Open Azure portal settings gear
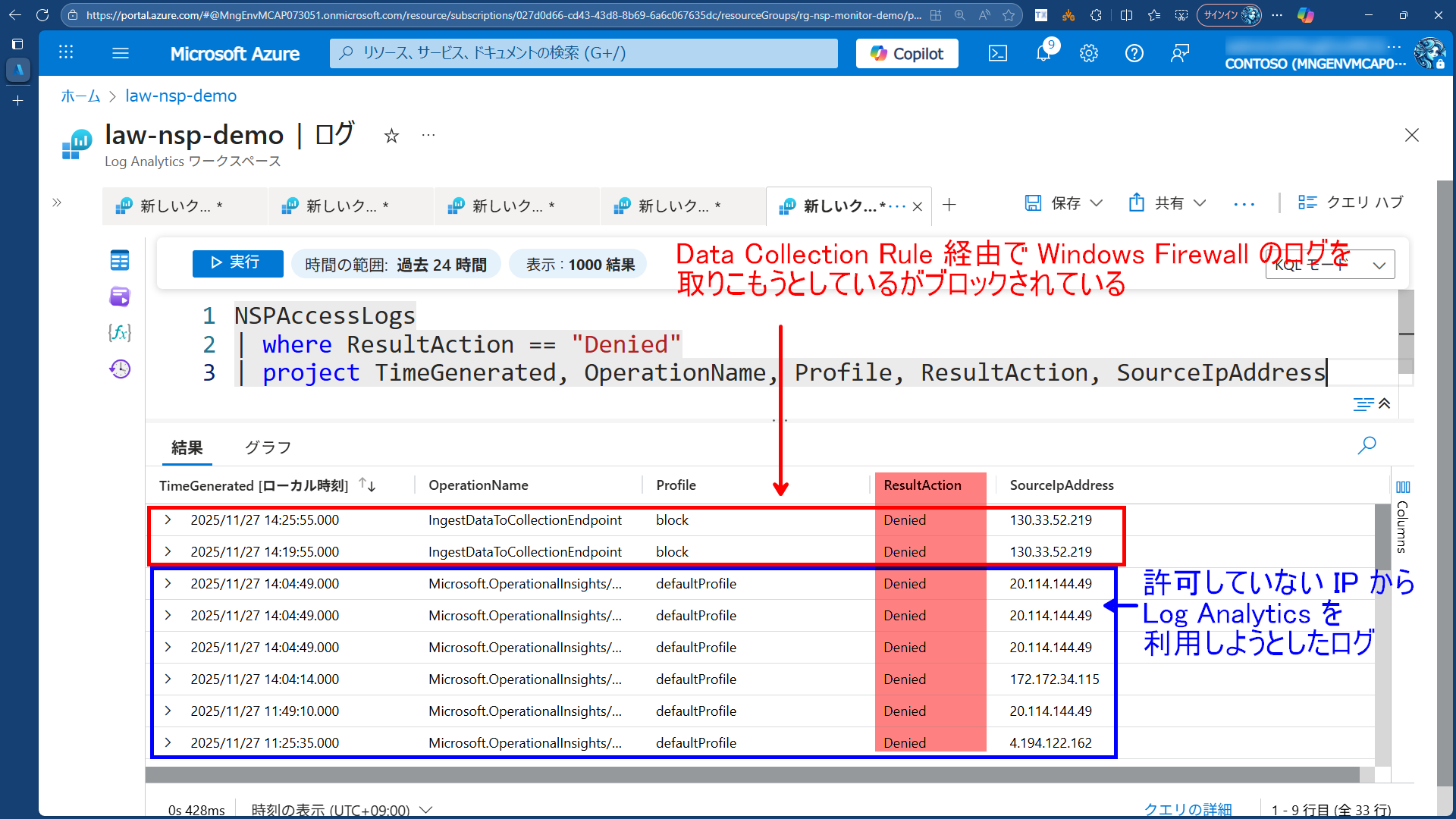1456x819 pixels. tap(1090, 53)
